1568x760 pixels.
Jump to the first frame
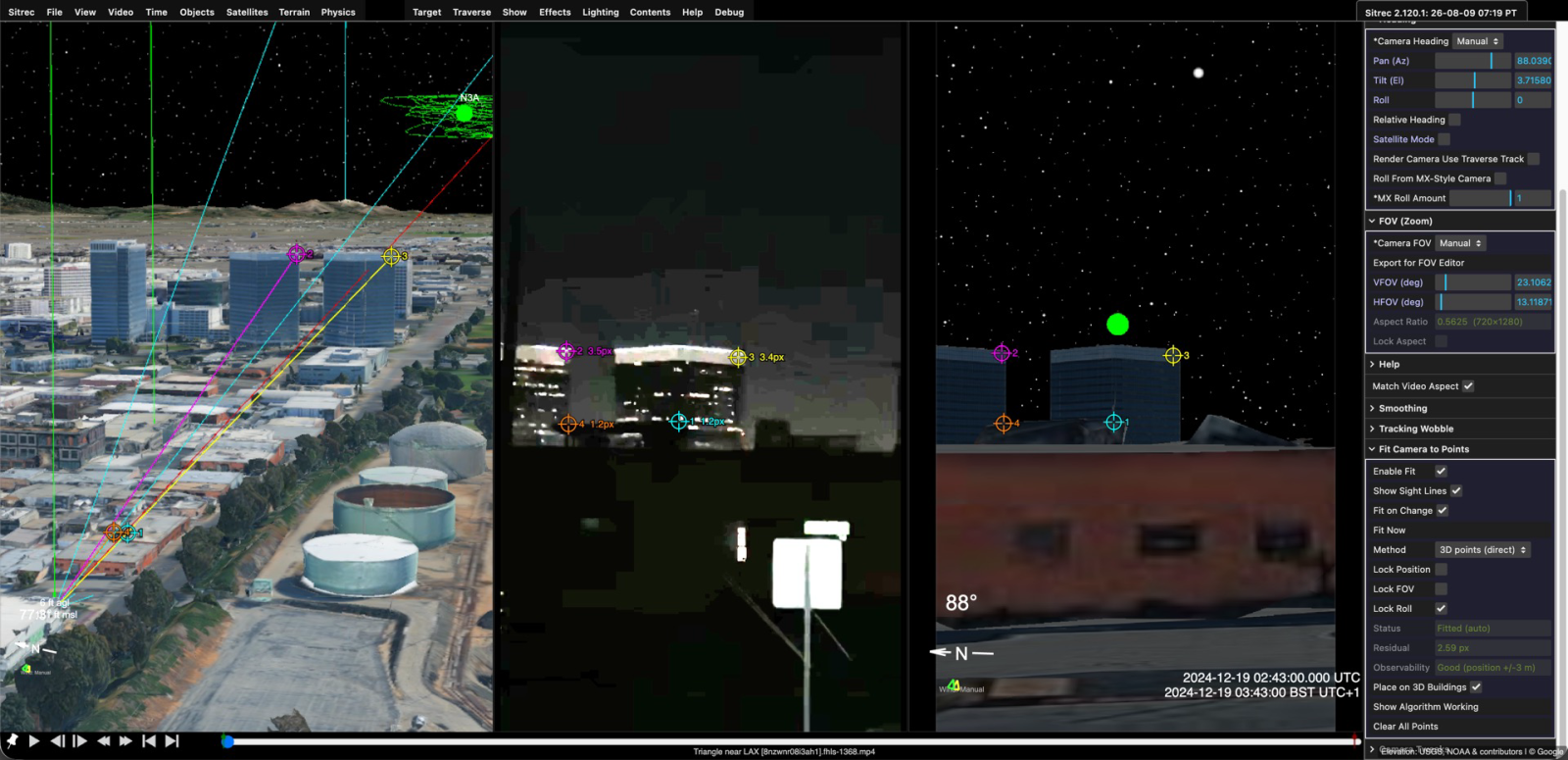[149, 741]
